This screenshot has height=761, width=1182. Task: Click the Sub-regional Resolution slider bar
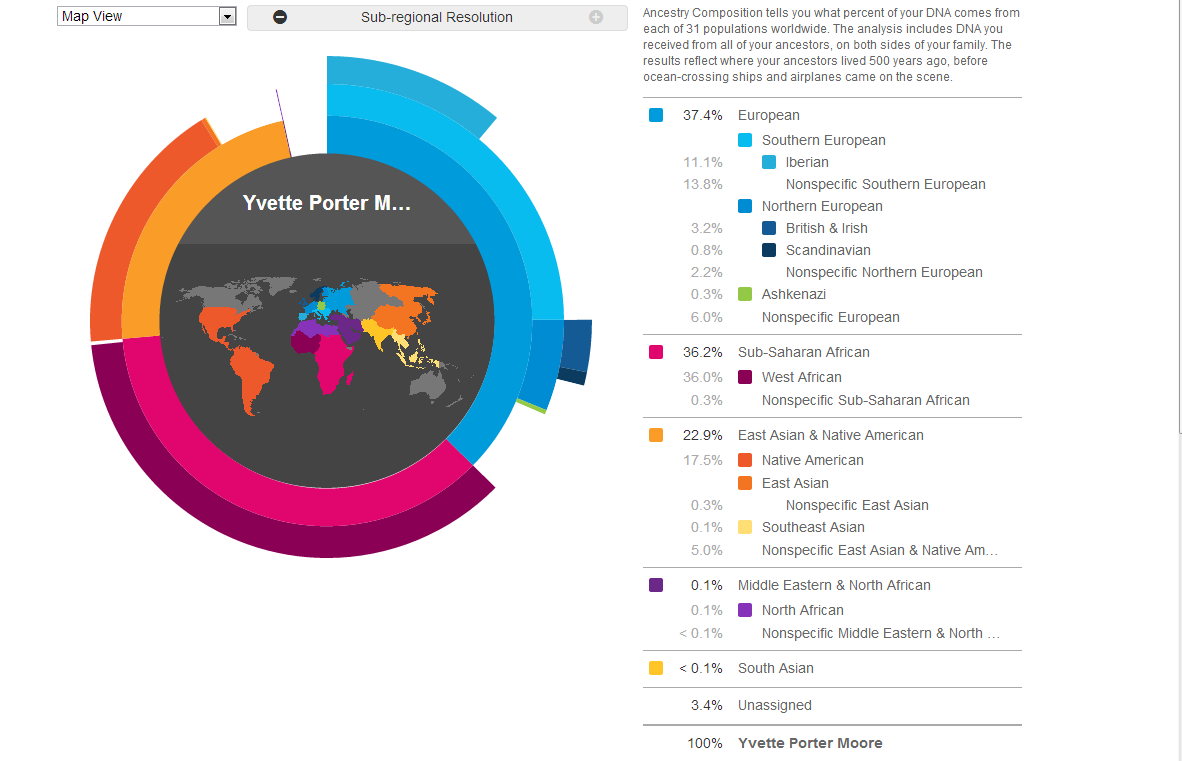437,17
